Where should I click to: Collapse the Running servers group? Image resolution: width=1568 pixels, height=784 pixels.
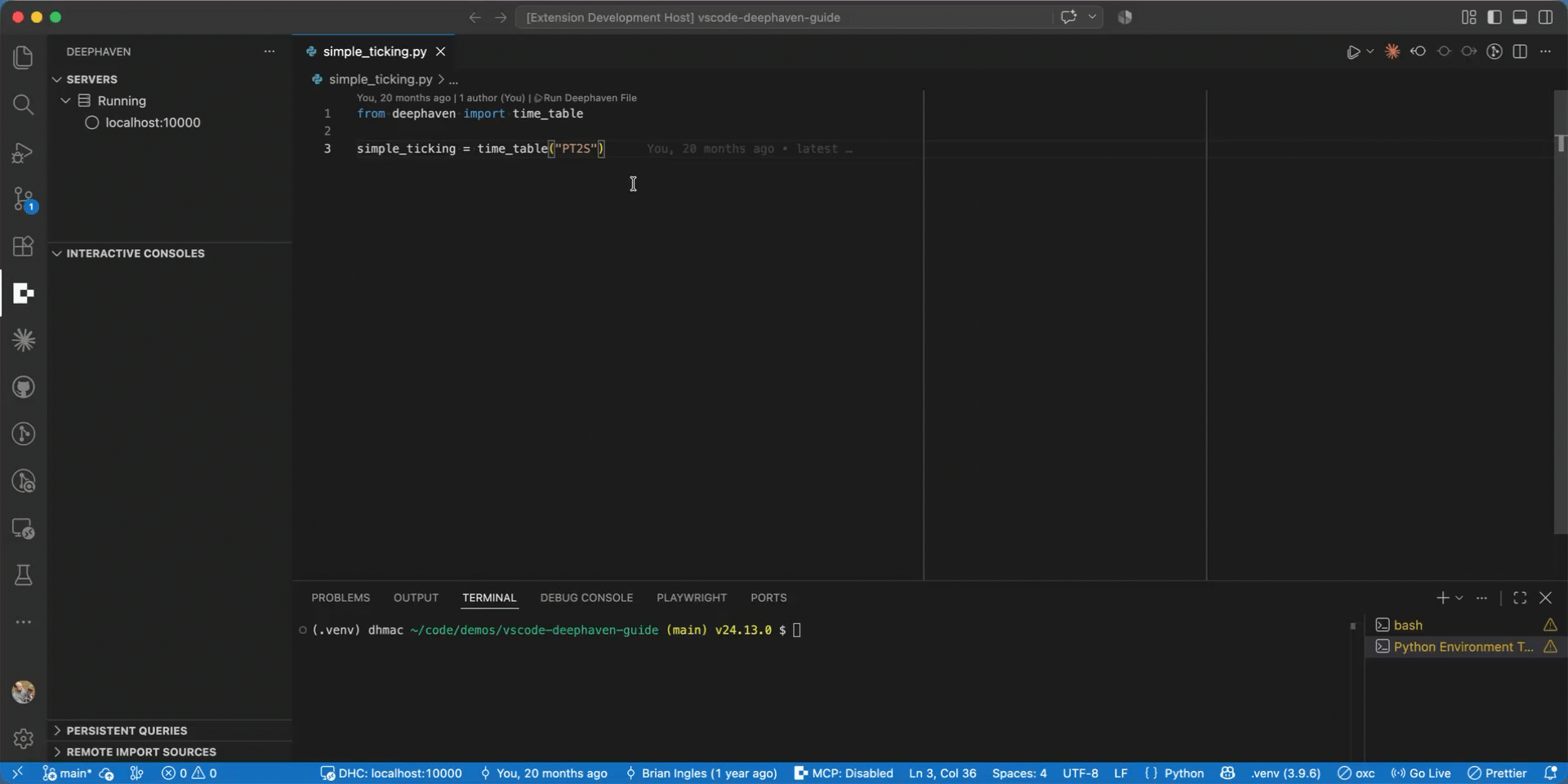(x=170, y=100)
